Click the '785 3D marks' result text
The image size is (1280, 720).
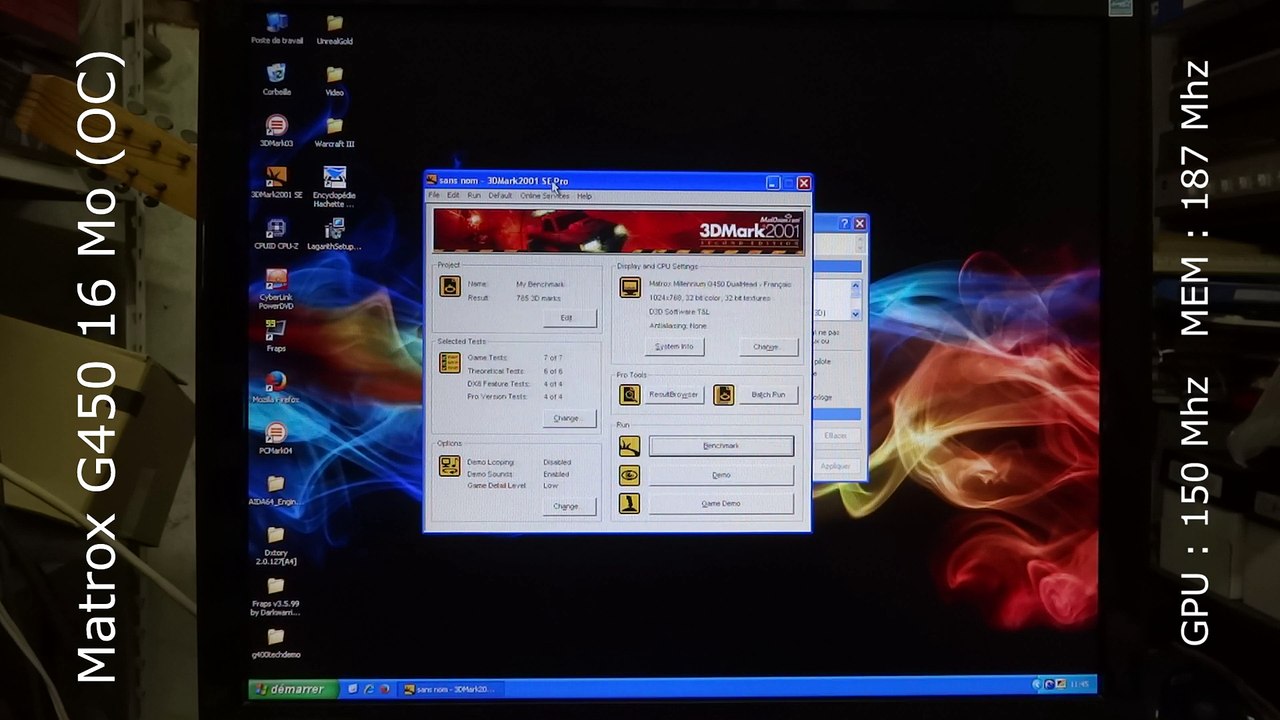[538, 298]
